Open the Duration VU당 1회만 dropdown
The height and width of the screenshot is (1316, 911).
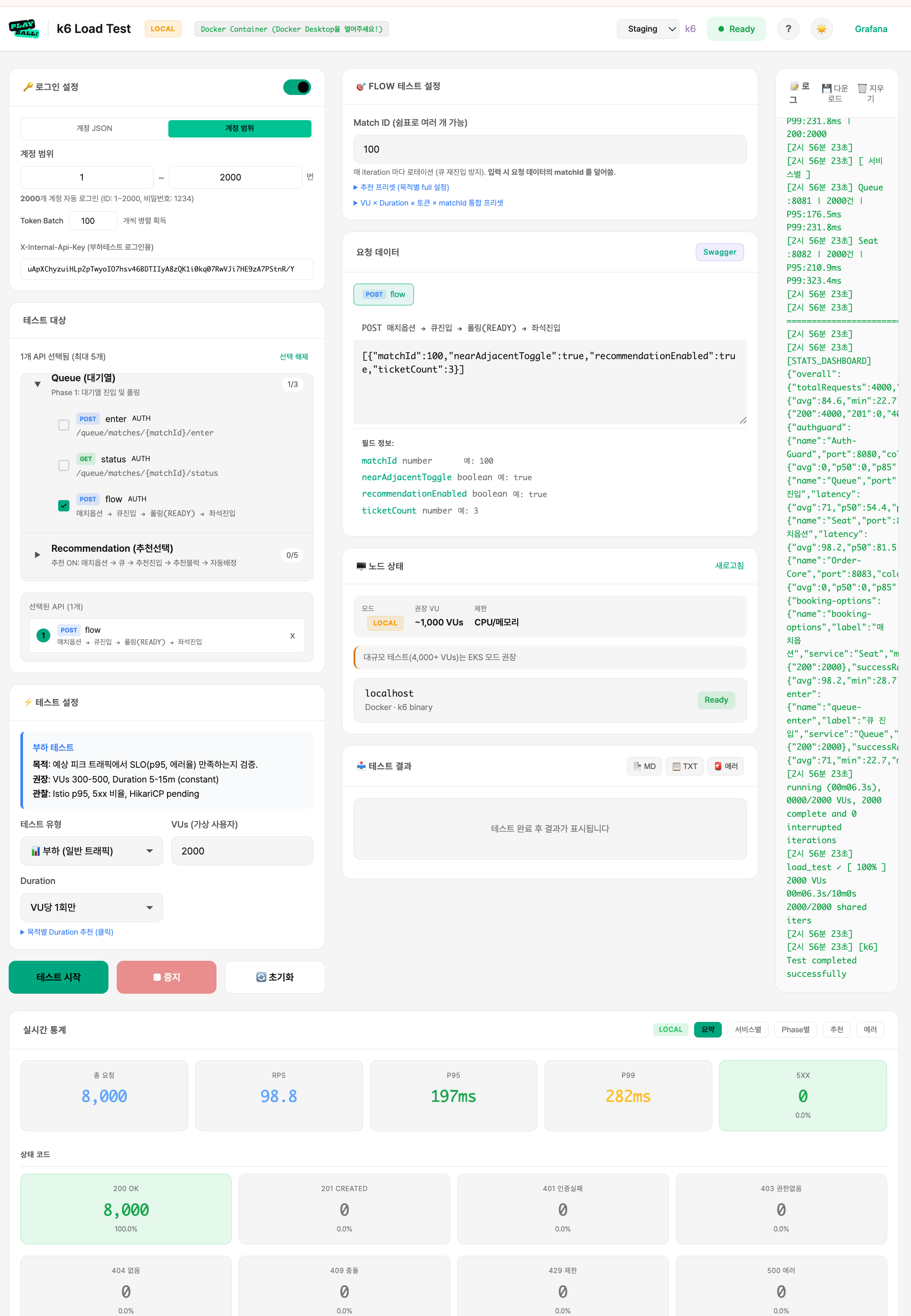[x=92, y=907]
